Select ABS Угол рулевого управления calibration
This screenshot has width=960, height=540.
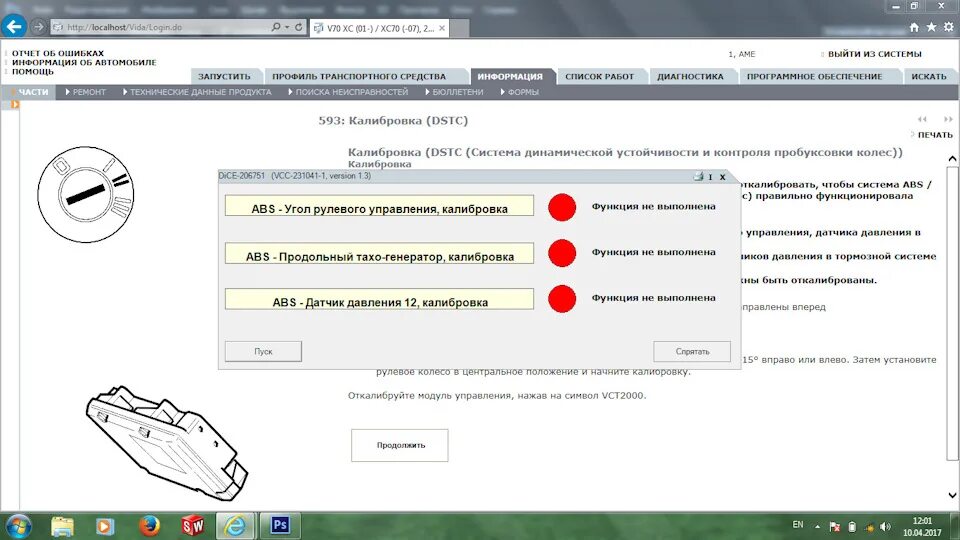click(379, 206)
